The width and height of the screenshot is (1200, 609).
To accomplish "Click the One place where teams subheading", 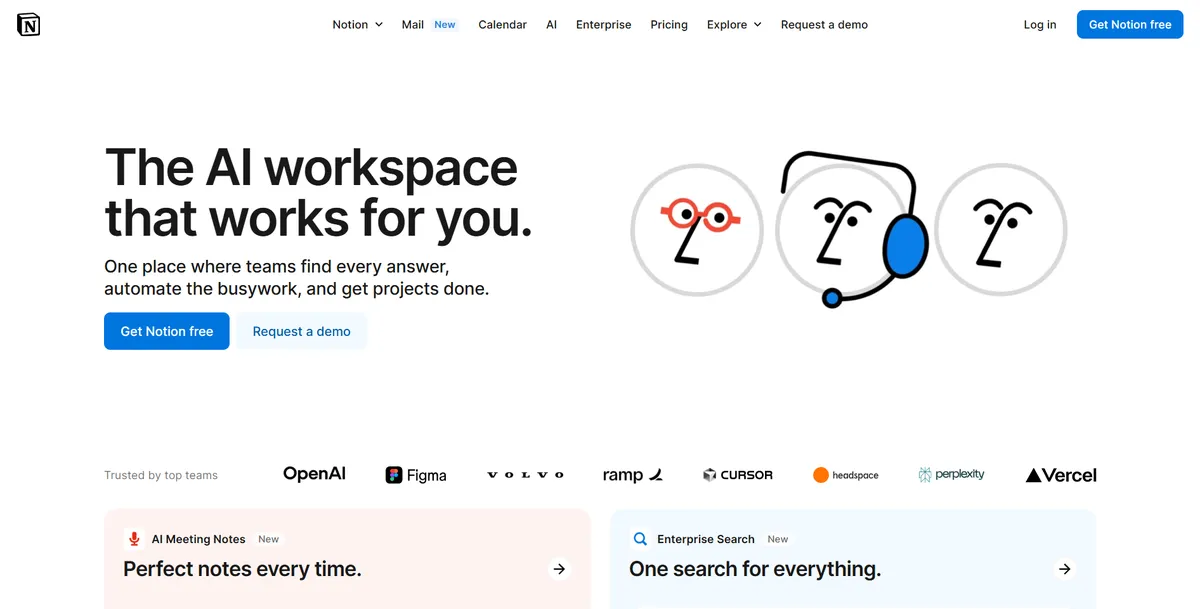I will 297,278.
